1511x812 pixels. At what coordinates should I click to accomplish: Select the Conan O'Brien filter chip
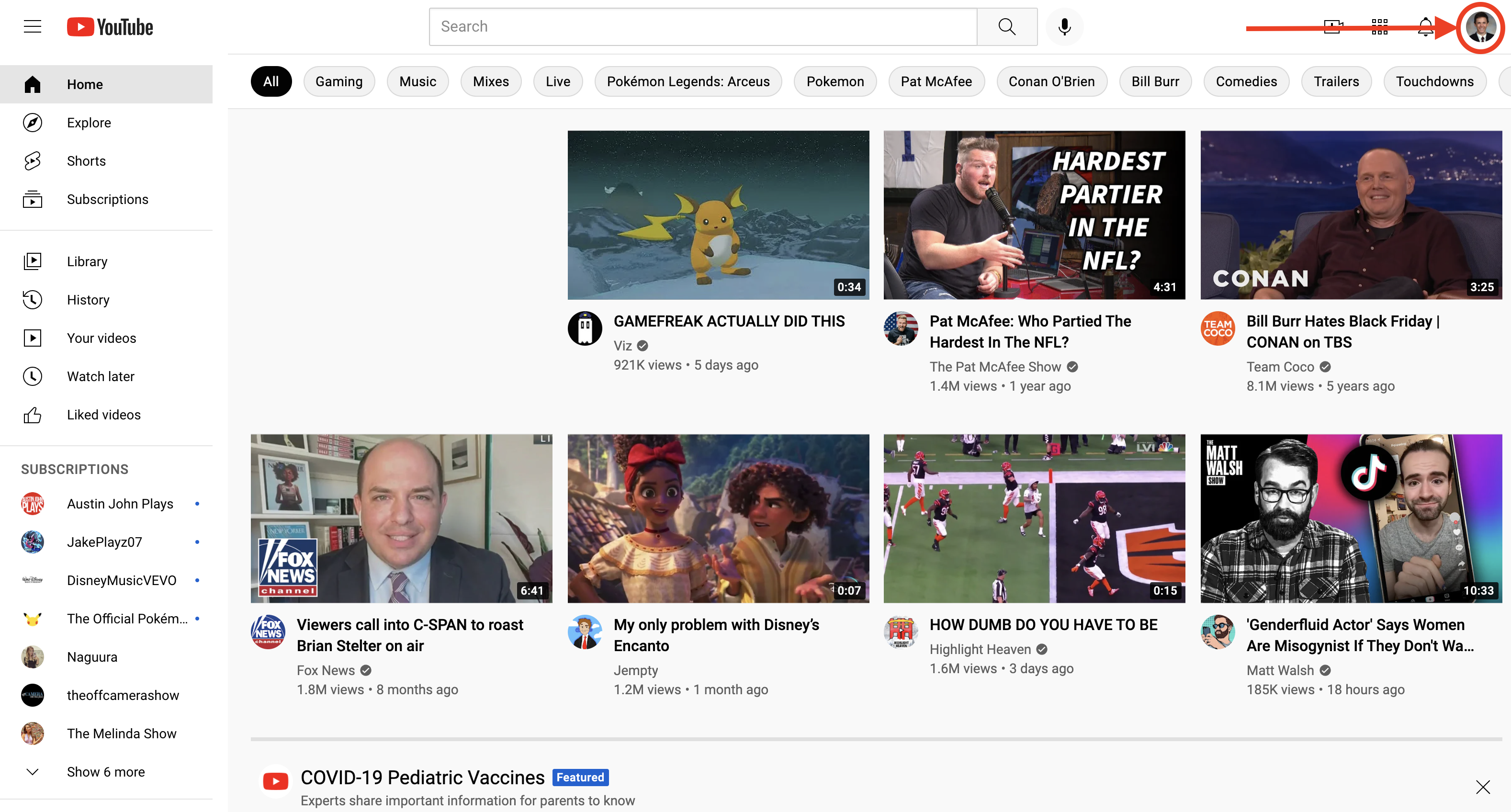(x=1051, y=81)
